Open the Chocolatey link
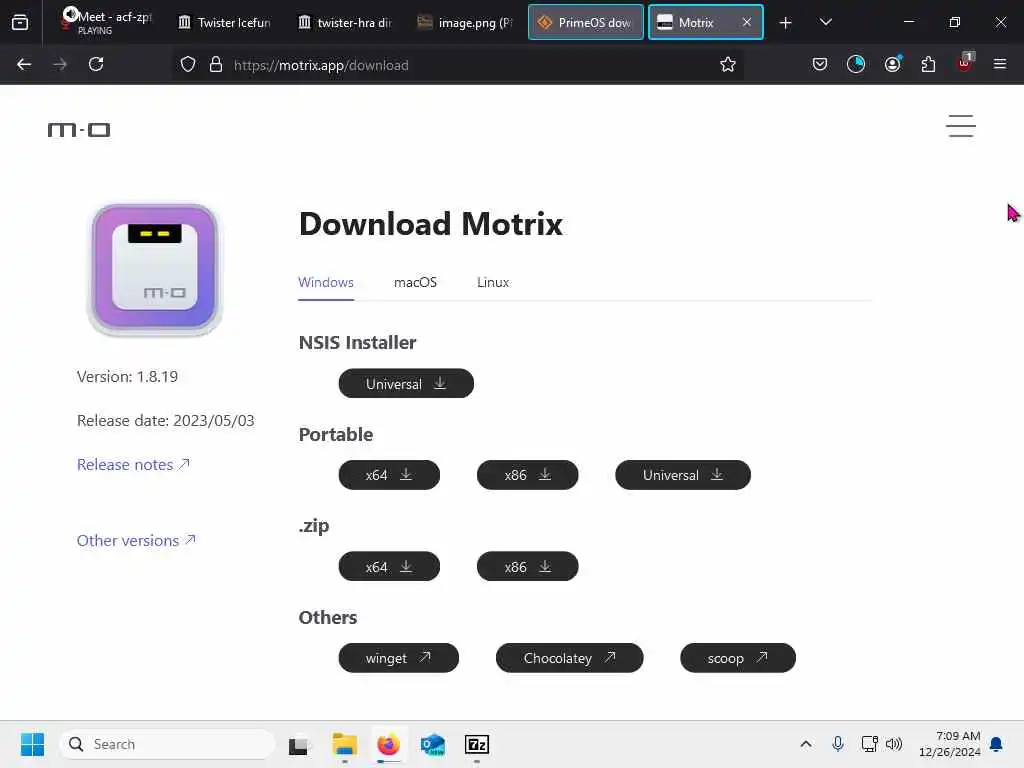 pyautogui.click(x=569, y=658)
